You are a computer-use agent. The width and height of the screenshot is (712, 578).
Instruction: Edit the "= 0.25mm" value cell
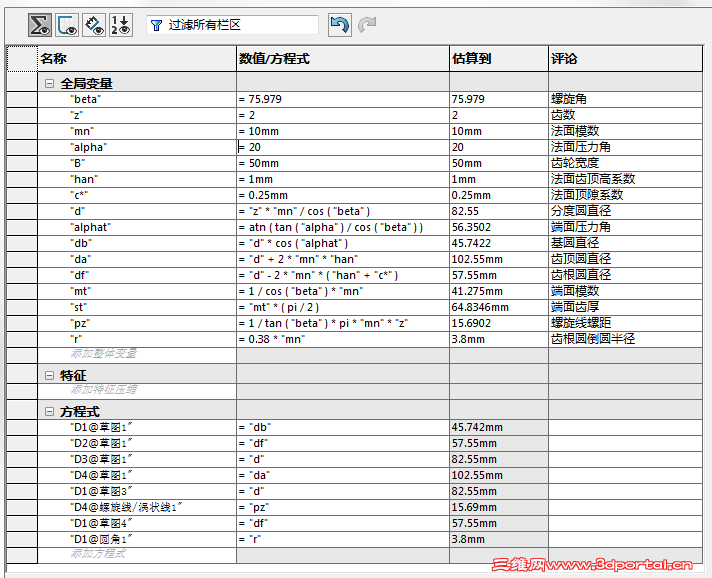coord(343,195)
